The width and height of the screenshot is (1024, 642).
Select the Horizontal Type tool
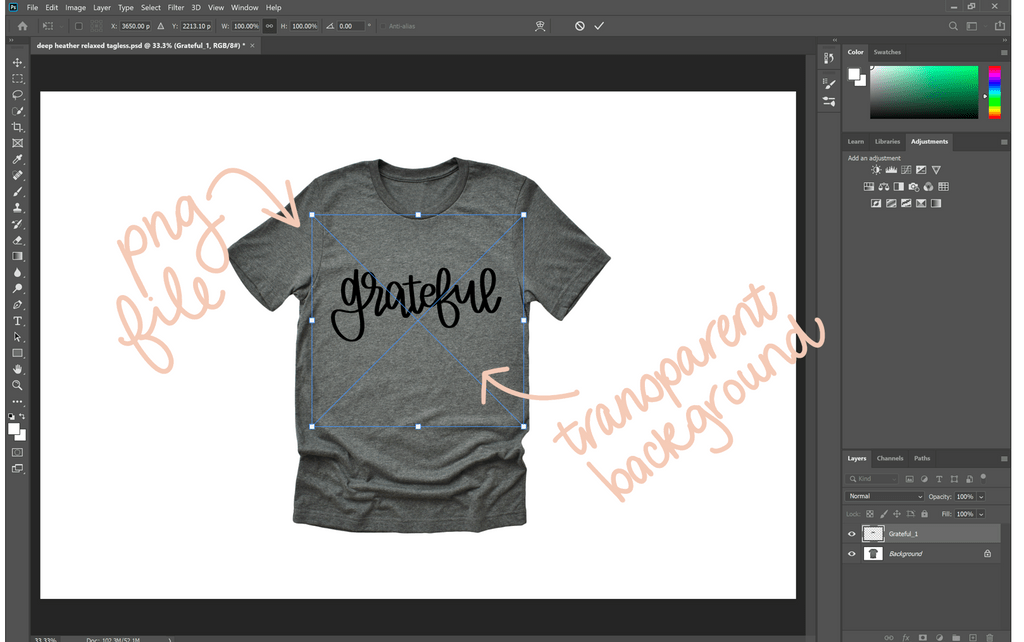point(17,321)
